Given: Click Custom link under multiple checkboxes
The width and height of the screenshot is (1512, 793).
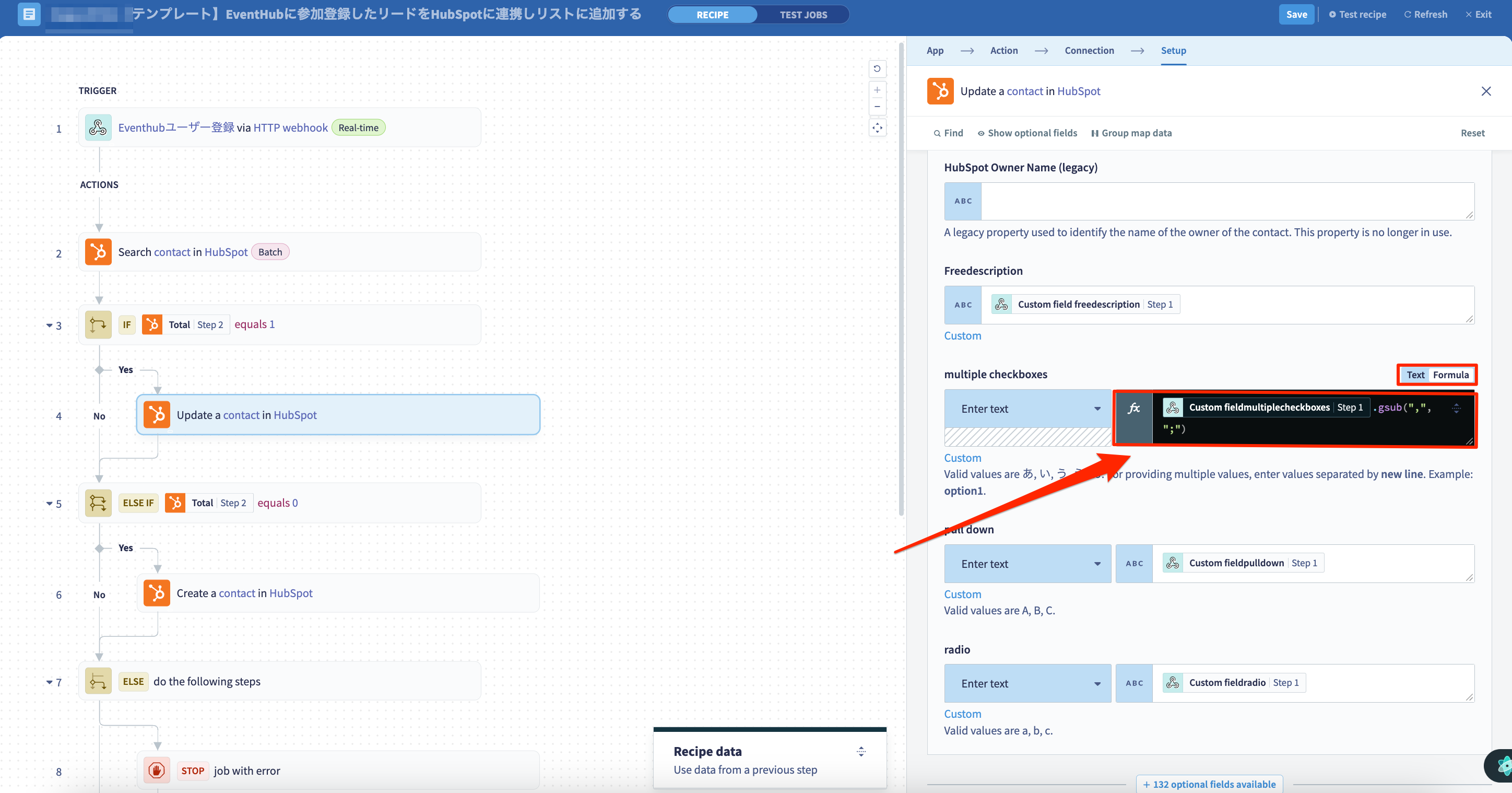Looking at the screenshot, I should point(962,458).
